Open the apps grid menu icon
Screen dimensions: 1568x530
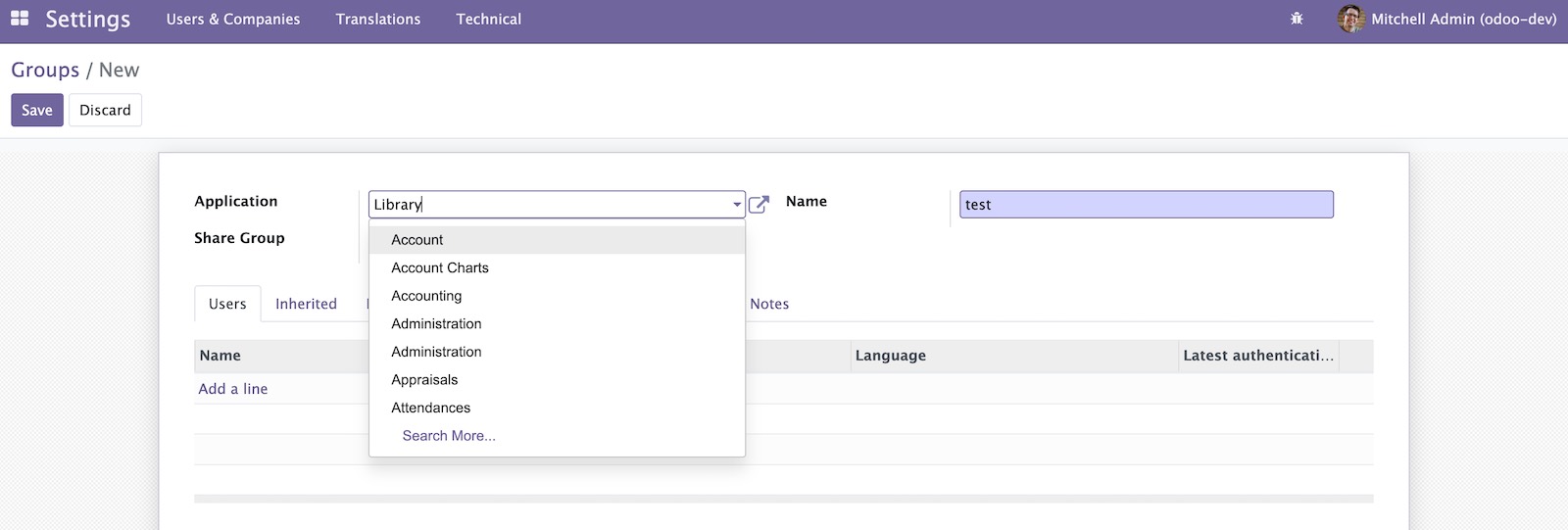pos(20,19)
